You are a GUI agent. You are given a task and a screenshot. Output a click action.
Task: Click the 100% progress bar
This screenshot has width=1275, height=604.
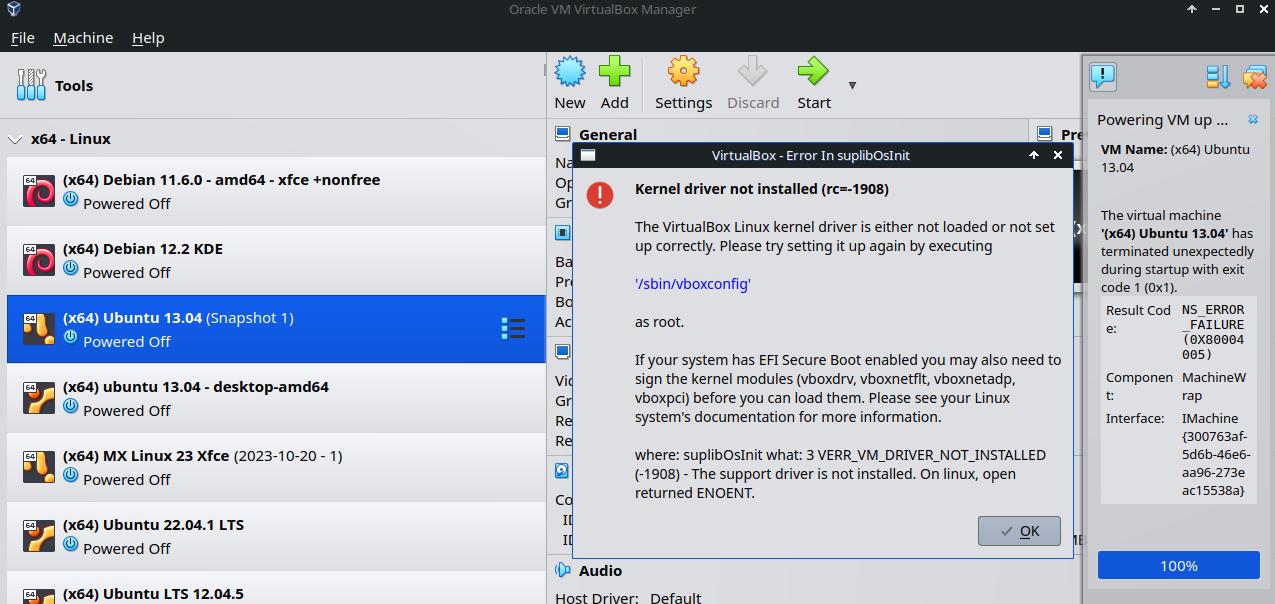(1178, 566)
